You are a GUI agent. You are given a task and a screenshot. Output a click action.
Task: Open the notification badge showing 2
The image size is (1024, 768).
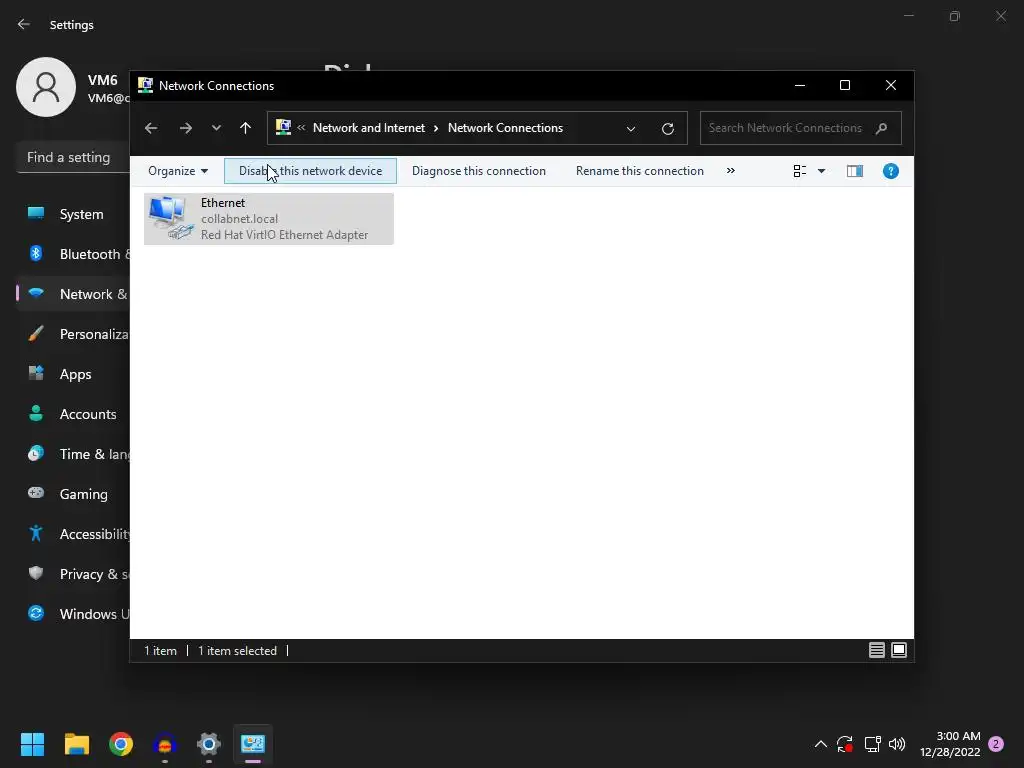pyautogui.click(x=996, y=744)
